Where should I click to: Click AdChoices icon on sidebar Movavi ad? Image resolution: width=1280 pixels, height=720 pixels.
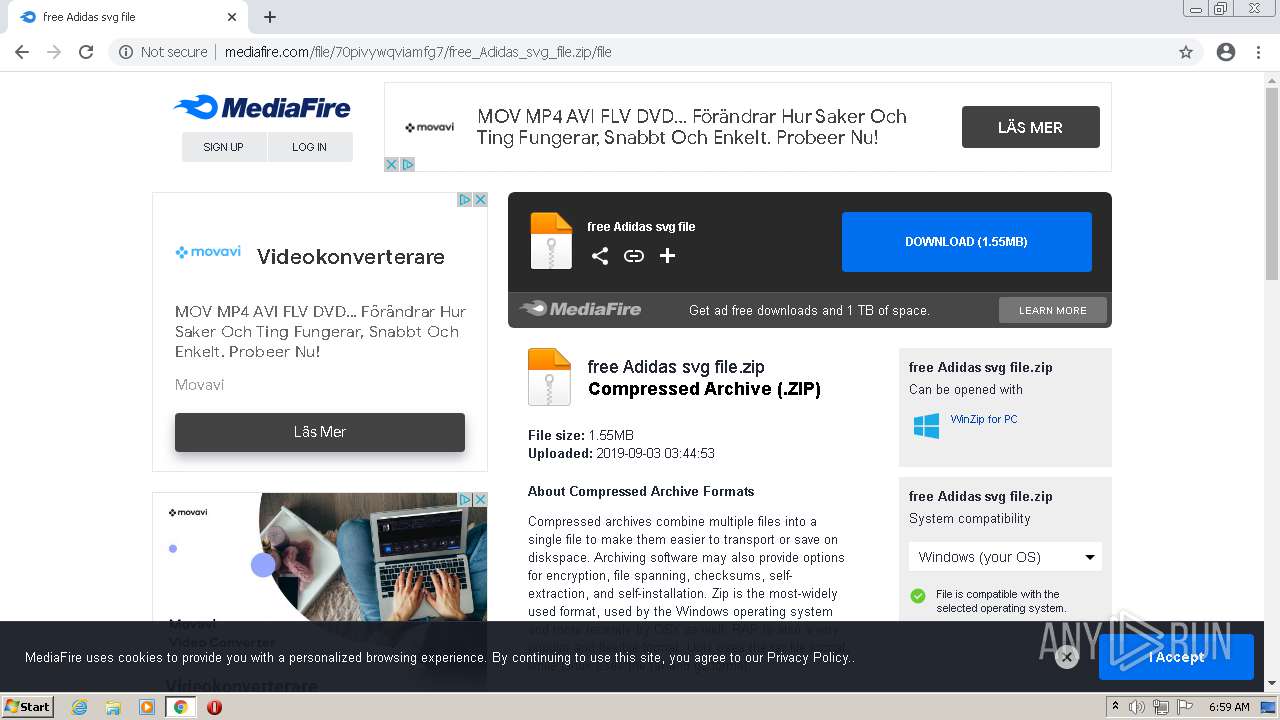465,200
